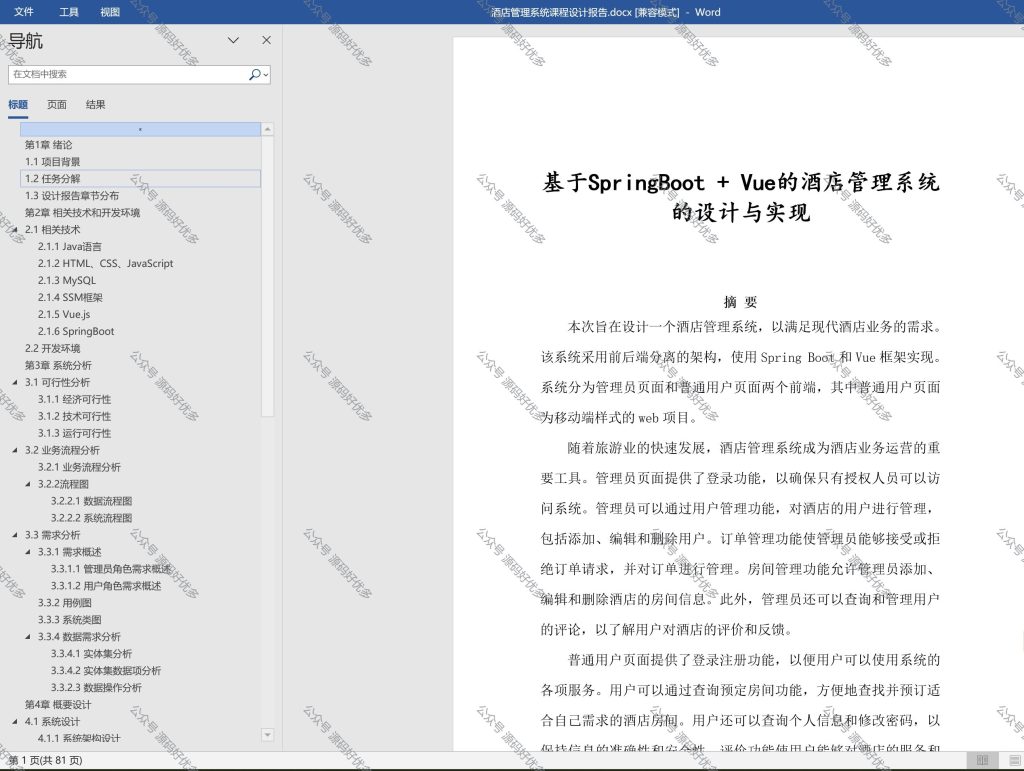Go to heading 3.1.1 经济可行性

(74, 400)
